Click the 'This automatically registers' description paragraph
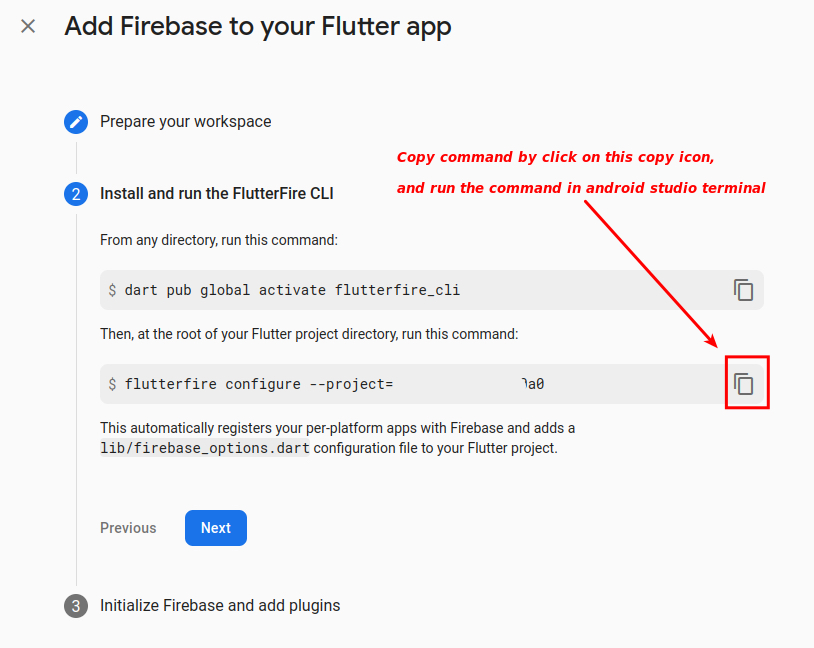The image size is (814, 648). point(337,438)
